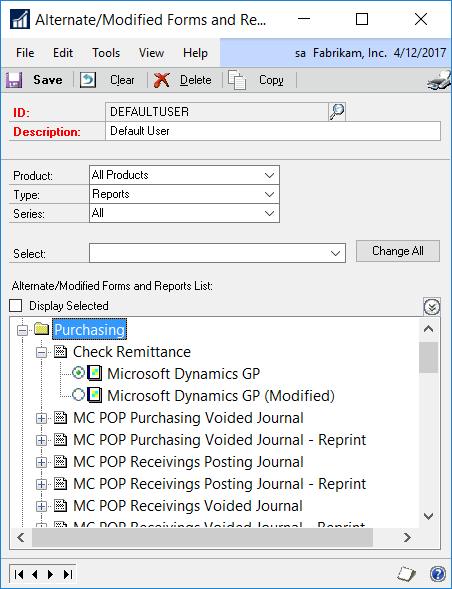452x589 pixels.
Task: Click the vertical scrollbar thumb in list
Action: 428,357
